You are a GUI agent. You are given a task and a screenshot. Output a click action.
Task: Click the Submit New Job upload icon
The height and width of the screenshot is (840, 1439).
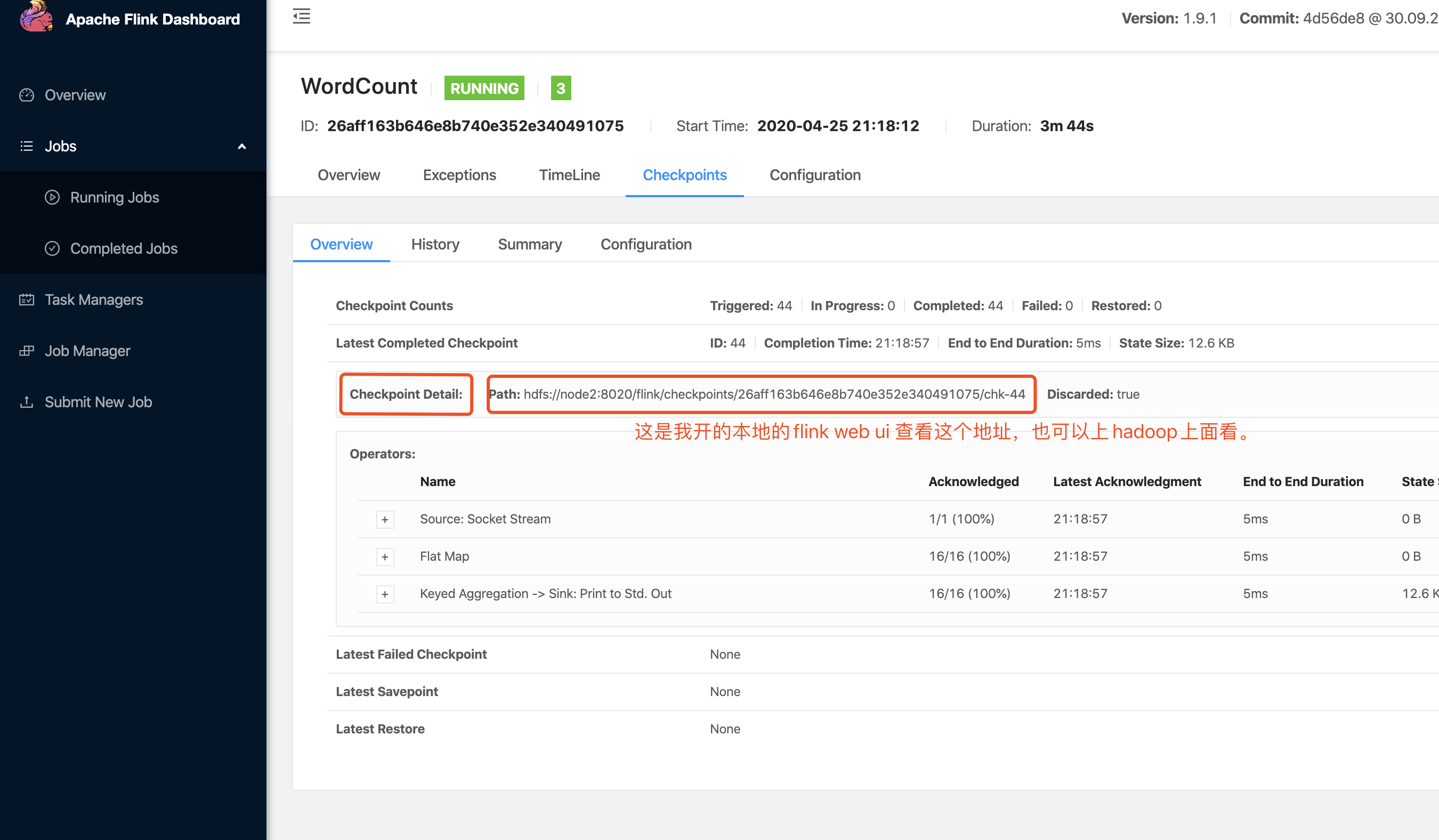pos(26,402)
